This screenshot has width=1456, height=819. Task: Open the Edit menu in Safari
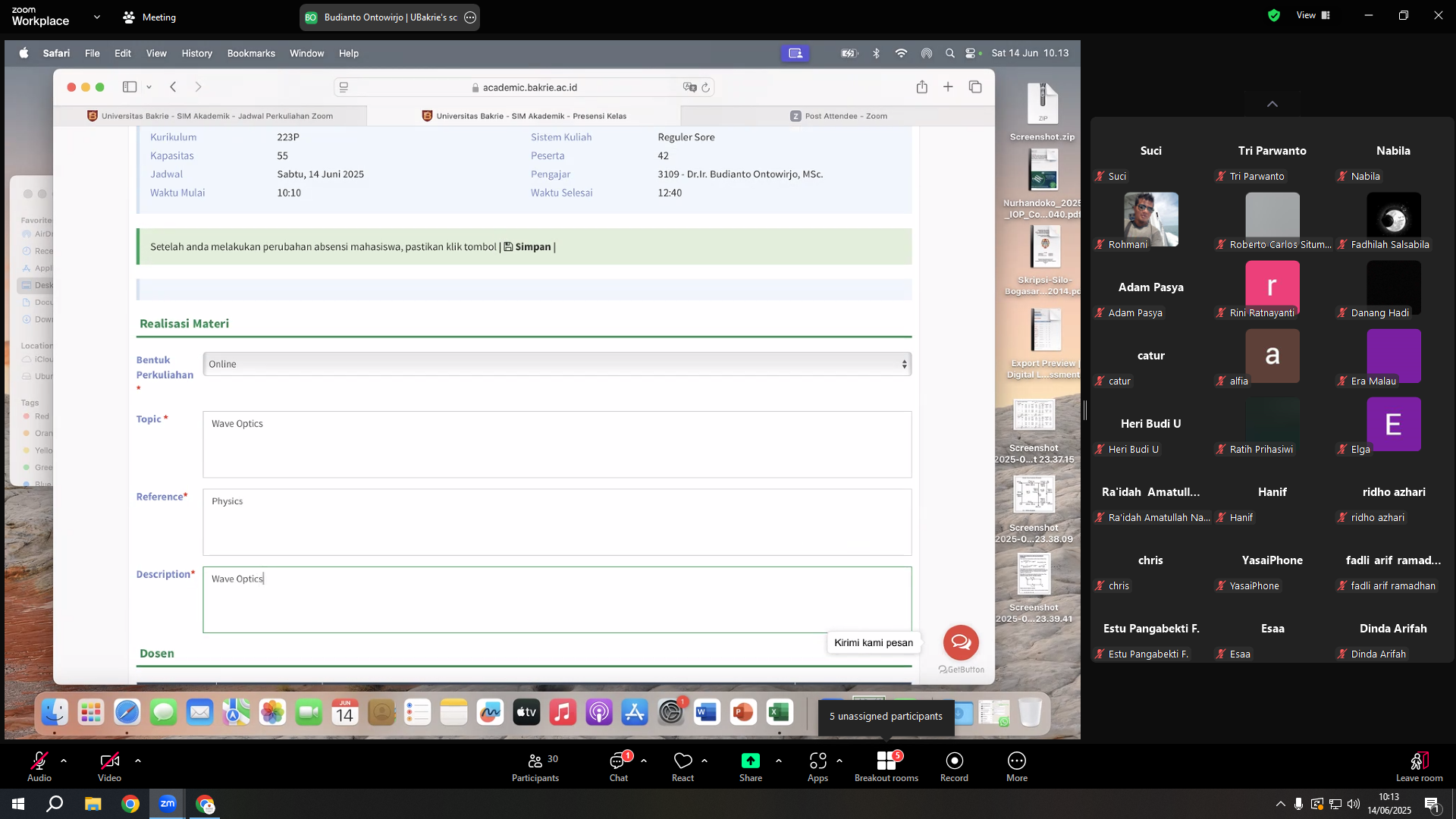[123, 53]
